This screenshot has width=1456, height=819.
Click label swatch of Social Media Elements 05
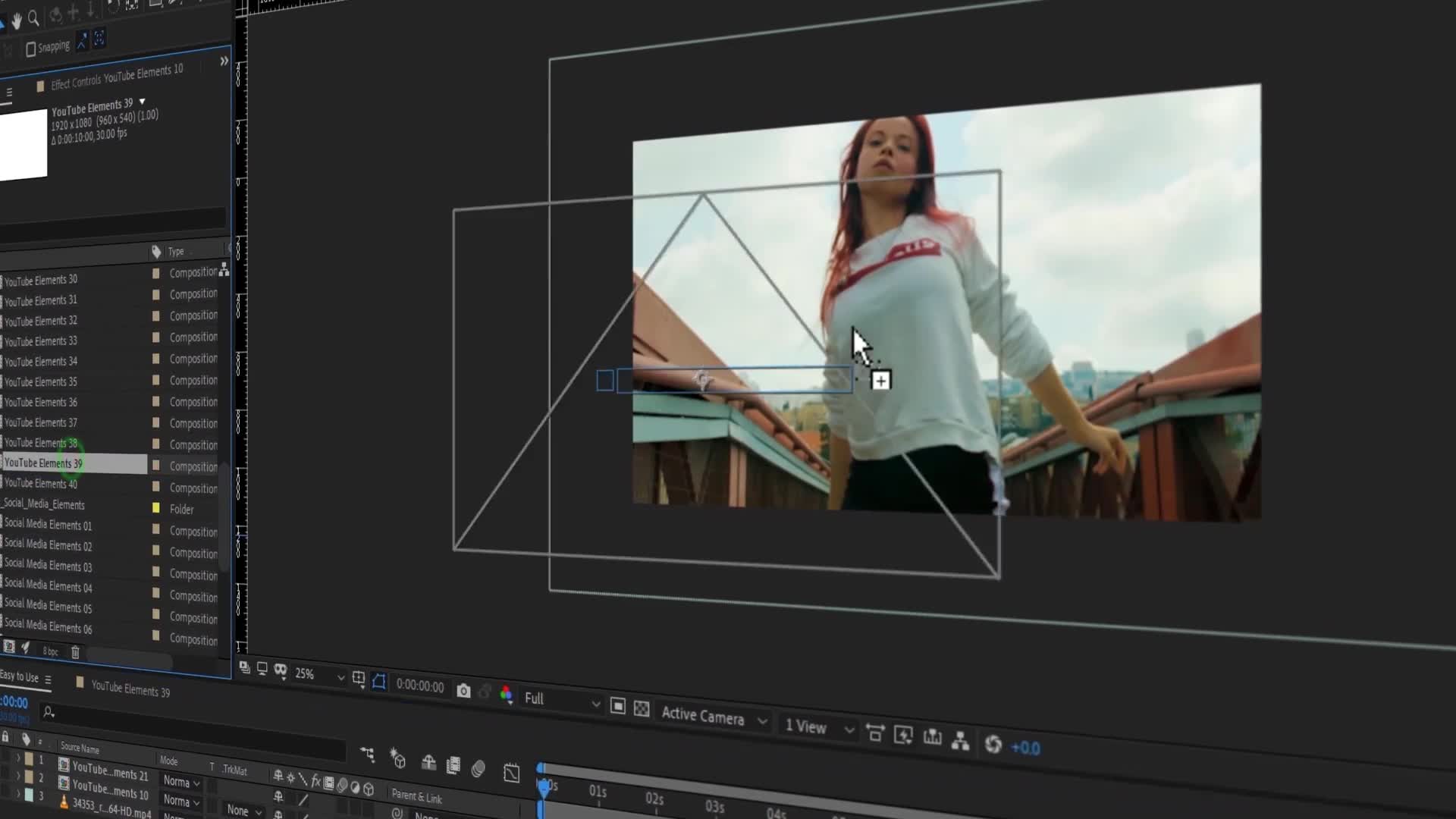click(x=156, y=614)
